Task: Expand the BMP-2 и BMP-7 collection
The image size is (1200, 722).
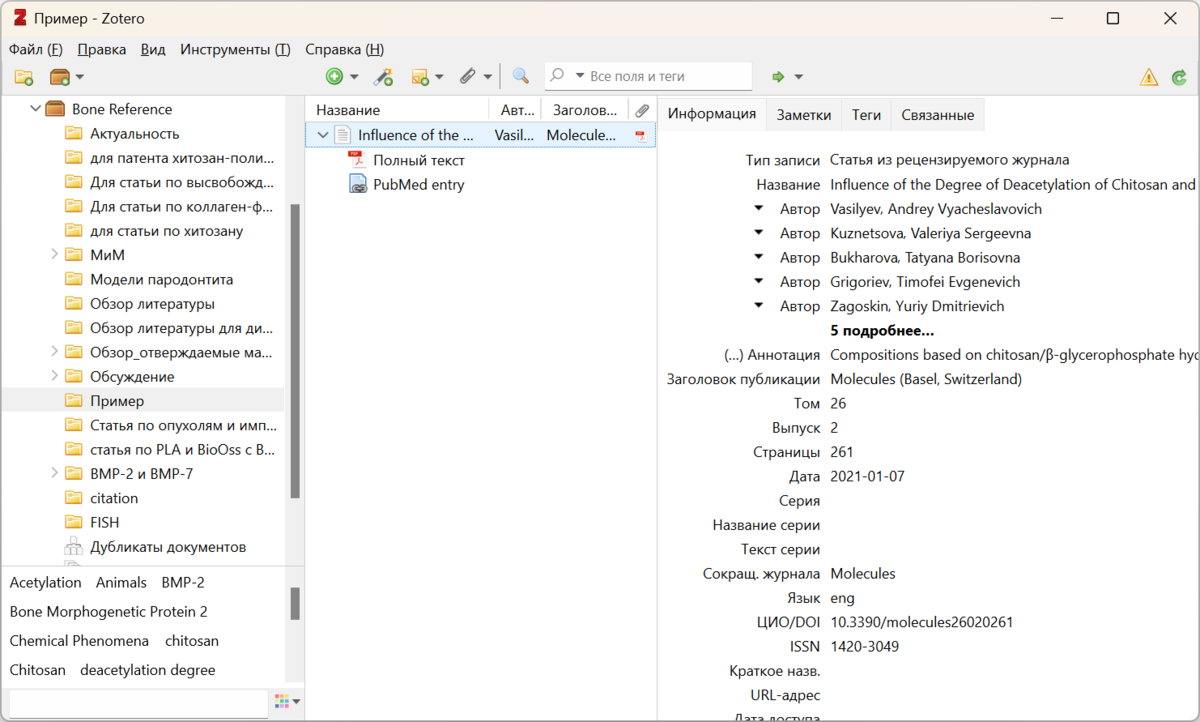Action: tap(54, 473)
